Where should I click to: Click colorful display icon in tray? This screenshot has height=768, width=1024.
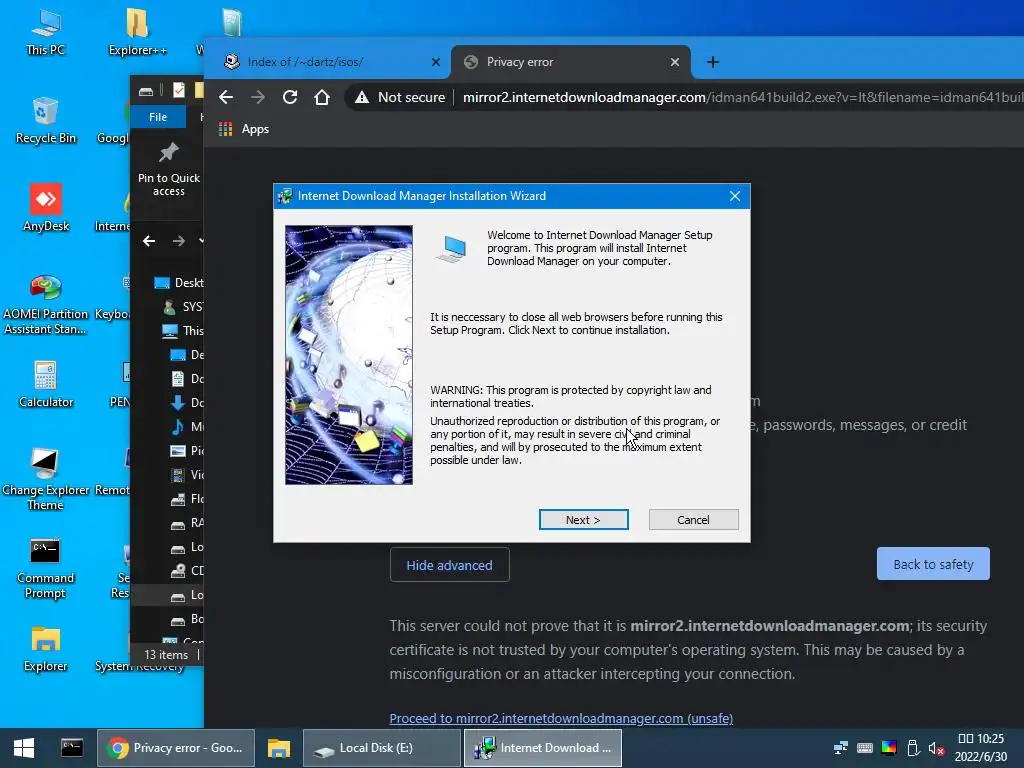tap(889, 748)
